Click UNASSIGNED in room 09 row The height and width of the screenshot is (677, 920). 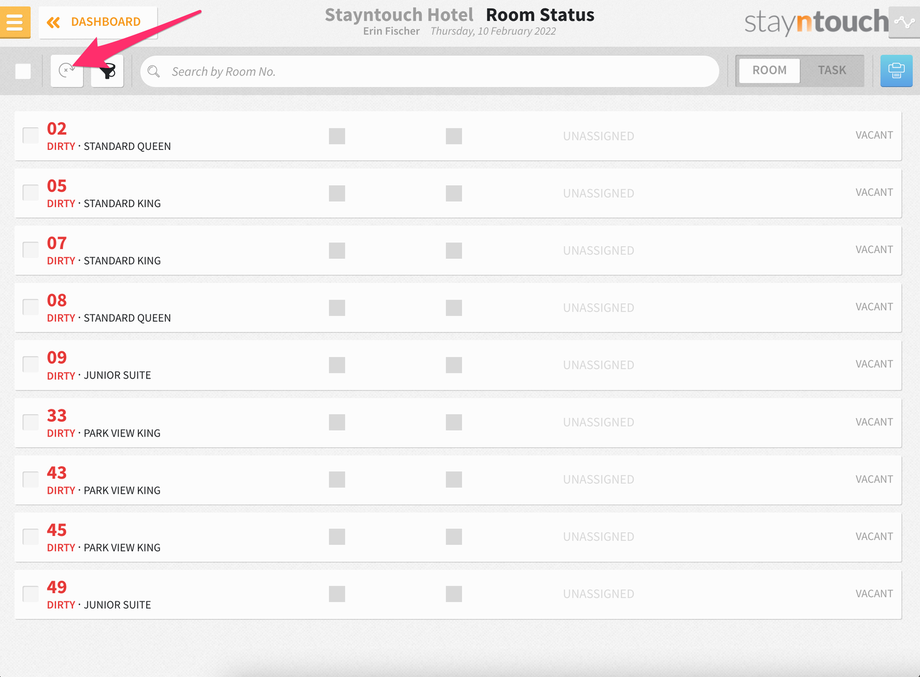click(598, 365)
